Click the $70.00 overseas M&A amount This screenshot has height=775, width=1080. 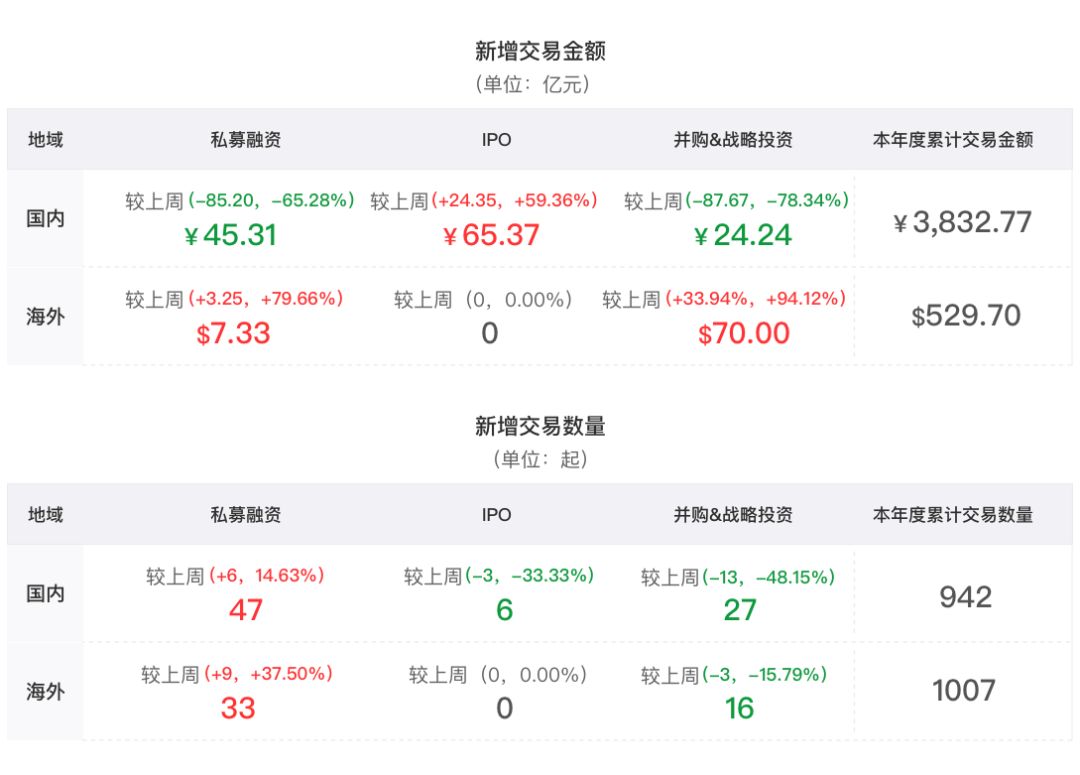(x=744, y=333)
